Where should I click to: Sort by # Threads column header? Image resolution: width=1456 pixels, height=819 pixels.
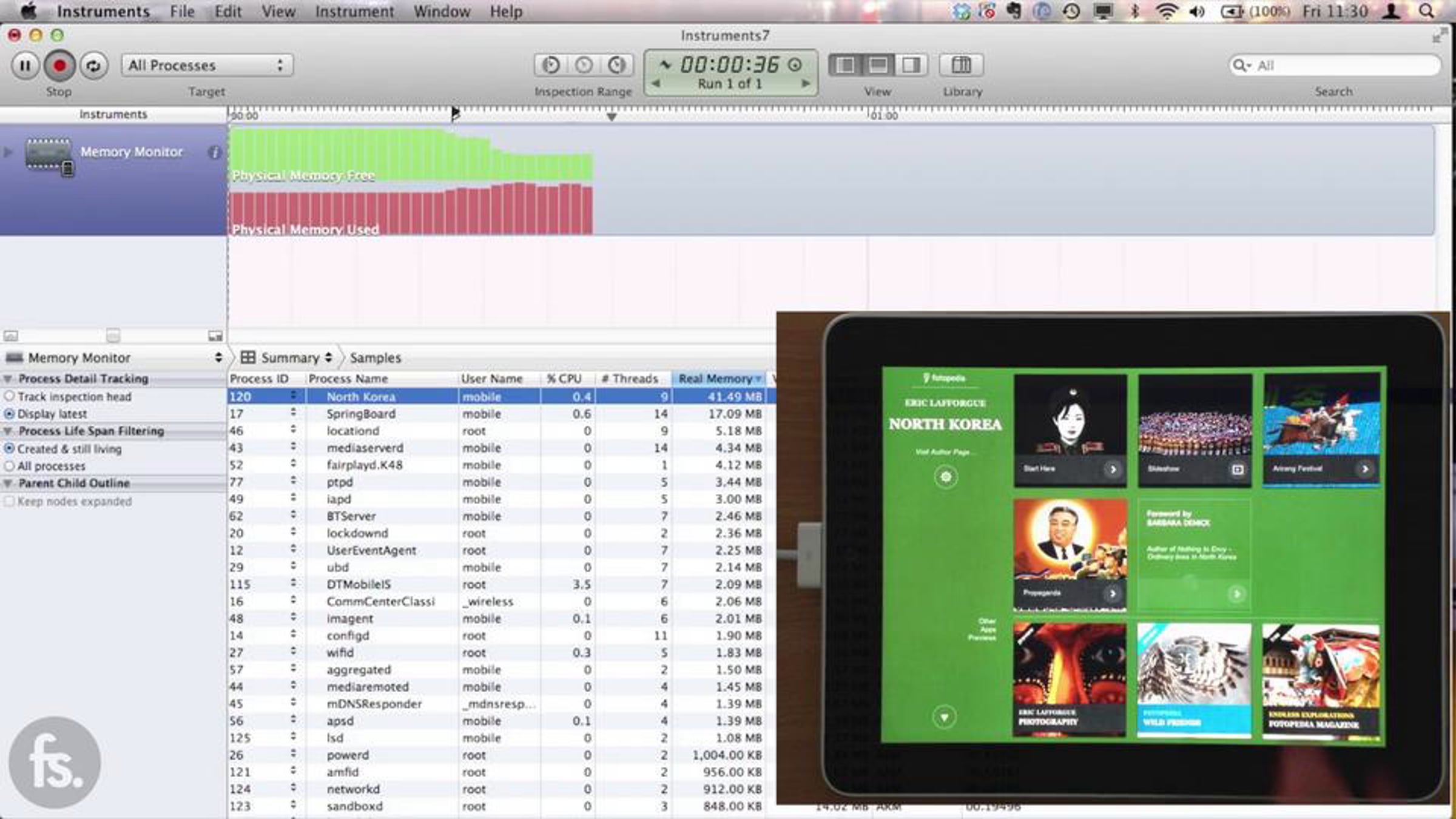point(632,379)
